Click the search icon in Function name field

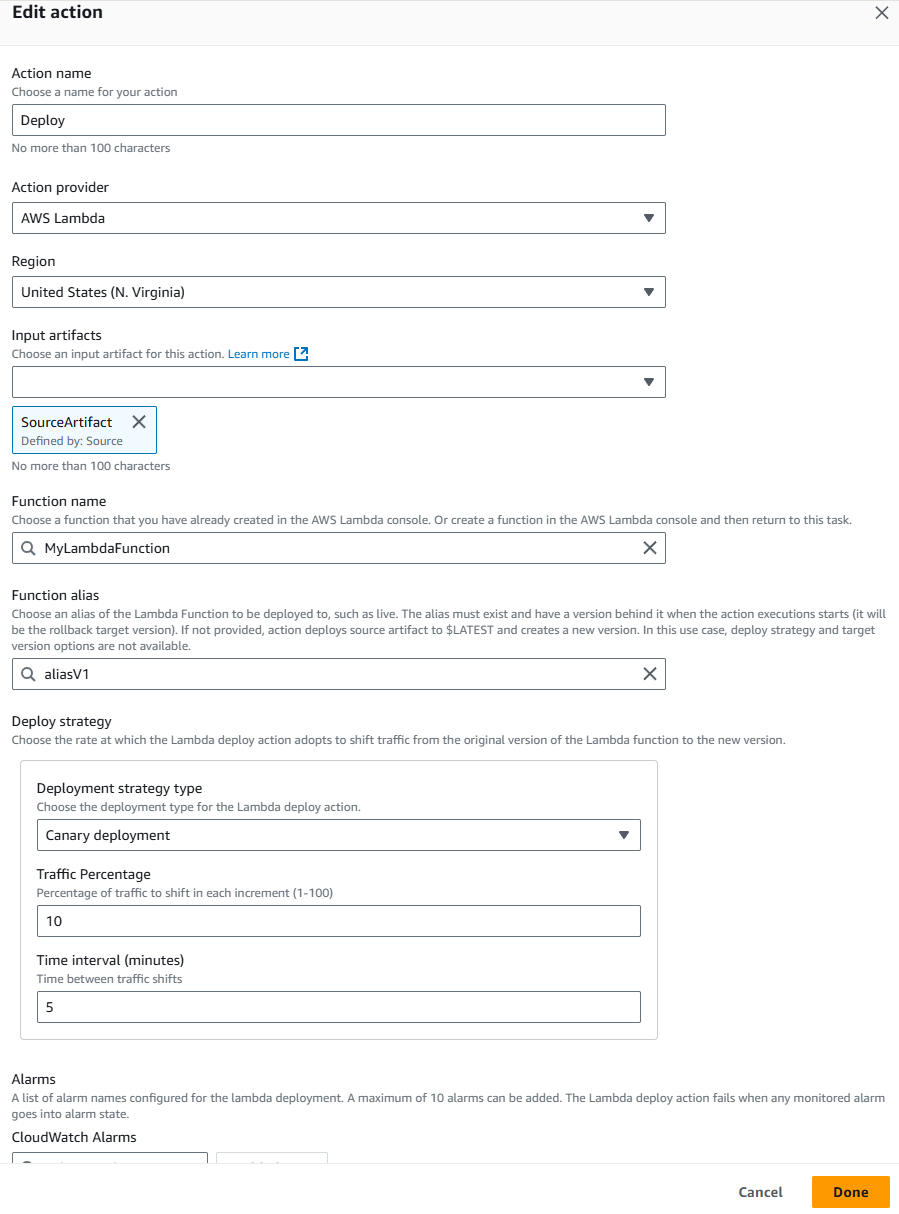point(27,548)
